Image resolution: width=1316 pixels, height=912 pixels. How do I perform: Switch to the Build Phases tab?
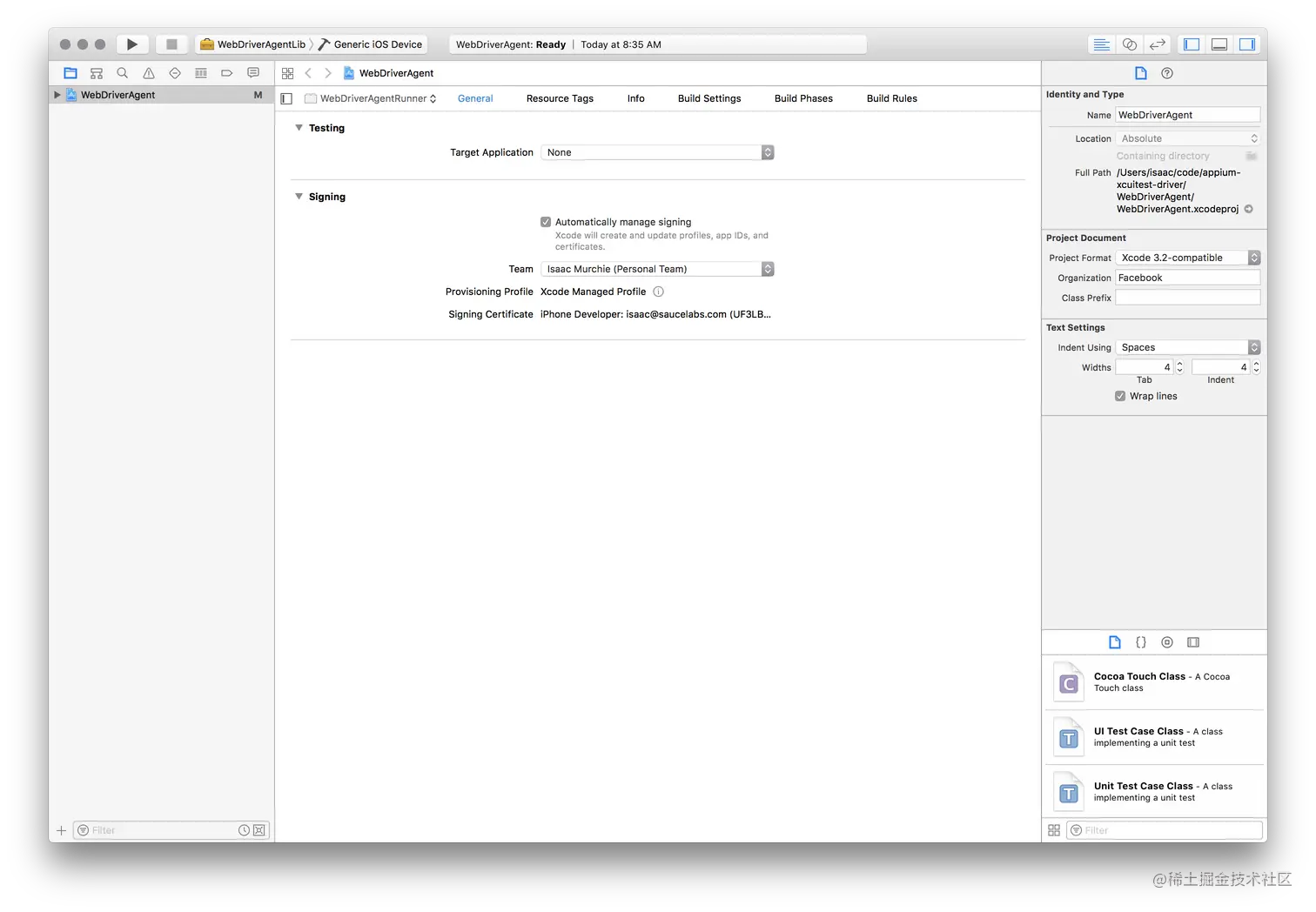click(x=803, y=99)
